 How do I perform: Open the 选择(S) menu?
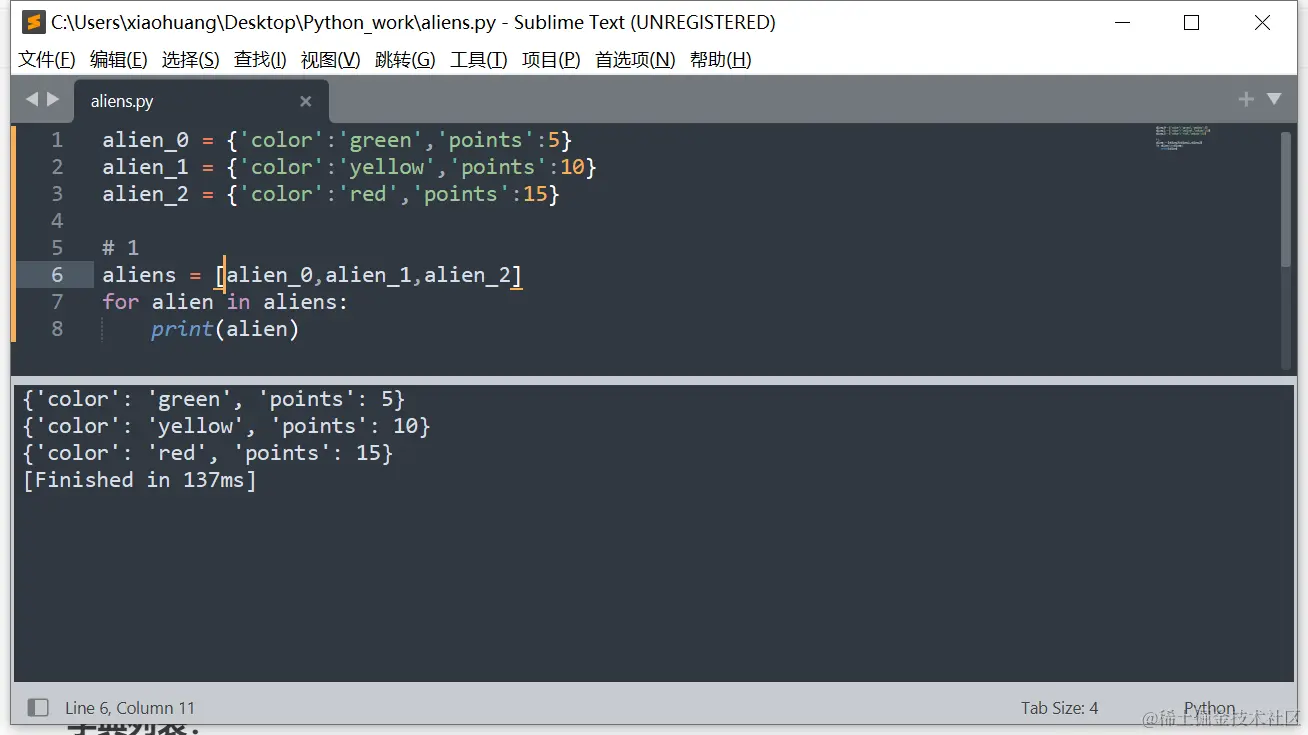(190, 60)
